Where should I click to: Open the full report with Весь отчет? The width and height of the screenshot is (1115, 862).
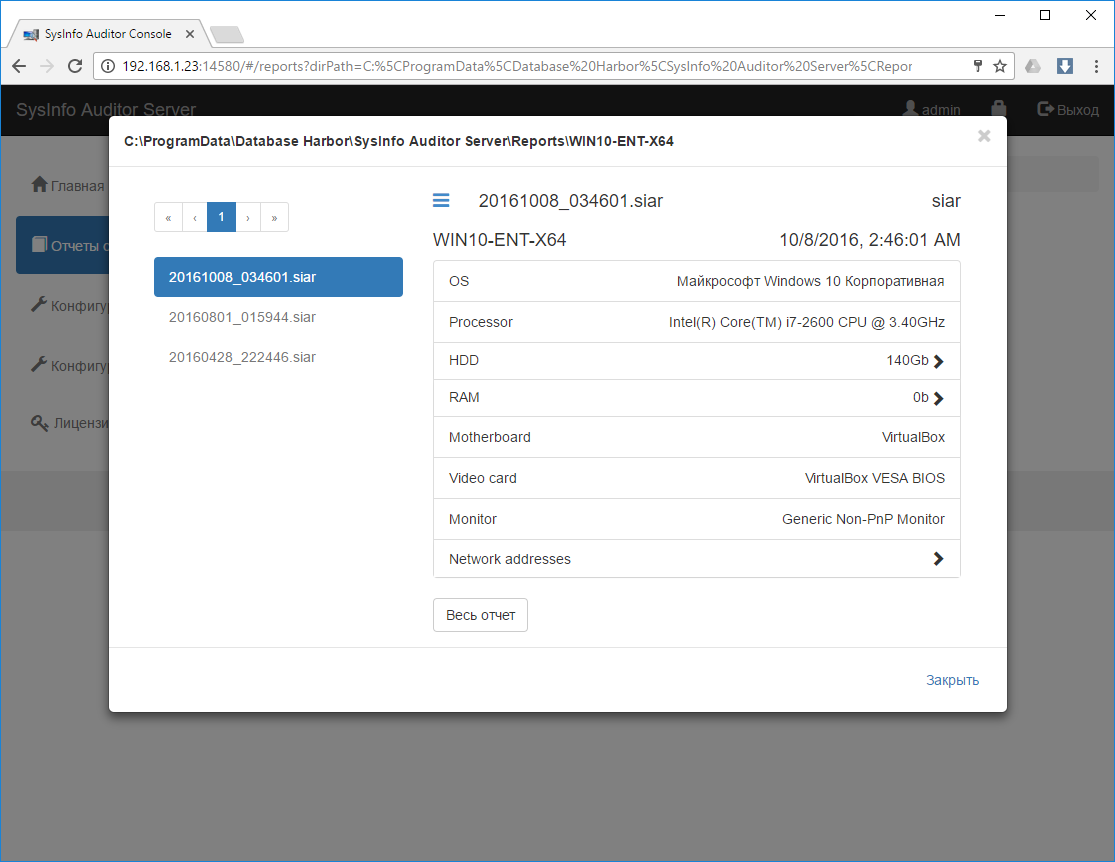[x=481, y=615]
